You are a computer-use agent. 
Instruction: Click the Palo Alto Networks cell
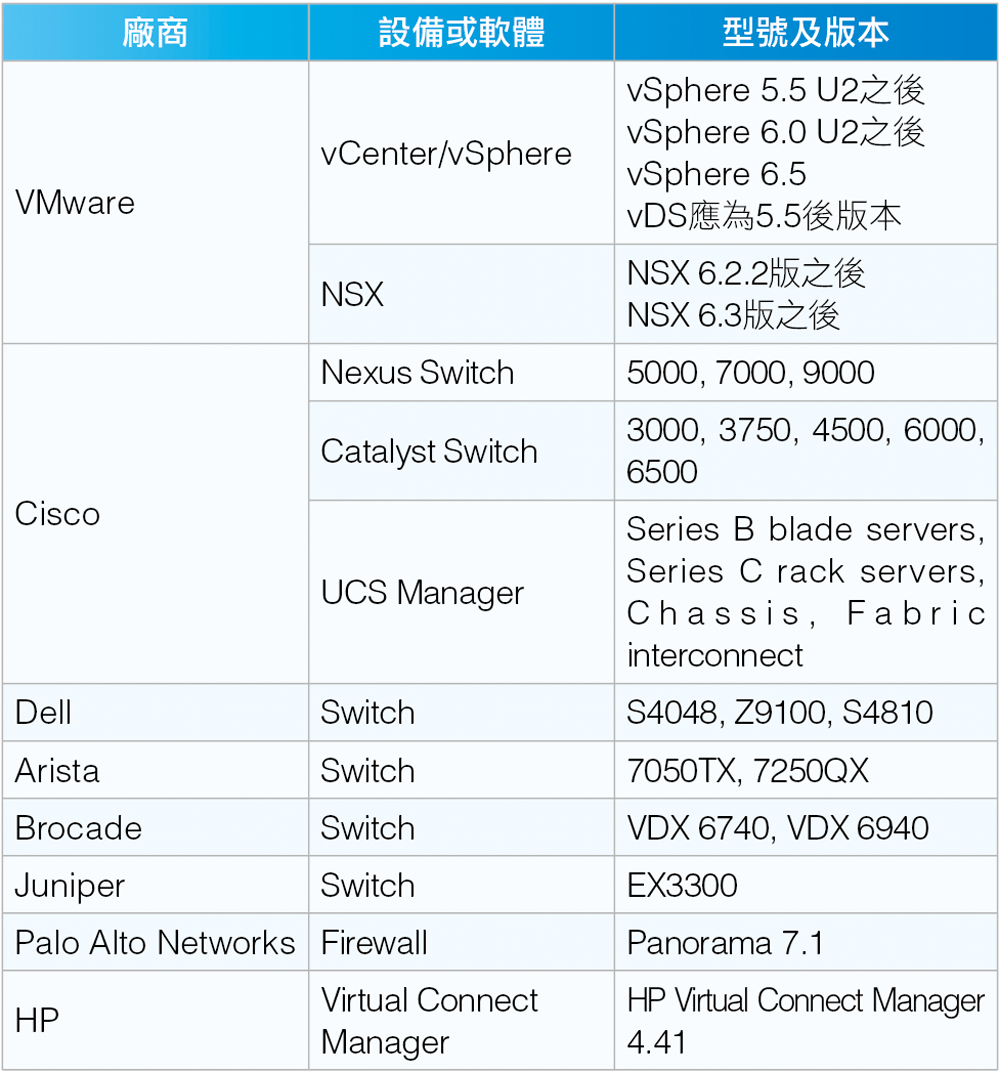(155, 942)
